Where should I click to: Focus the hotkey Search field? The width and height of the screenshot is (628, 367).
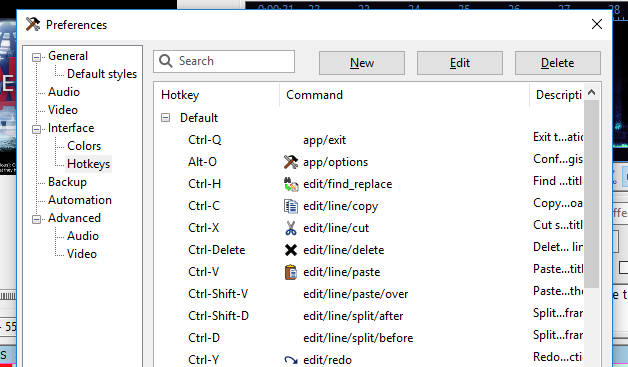[224, 61]
